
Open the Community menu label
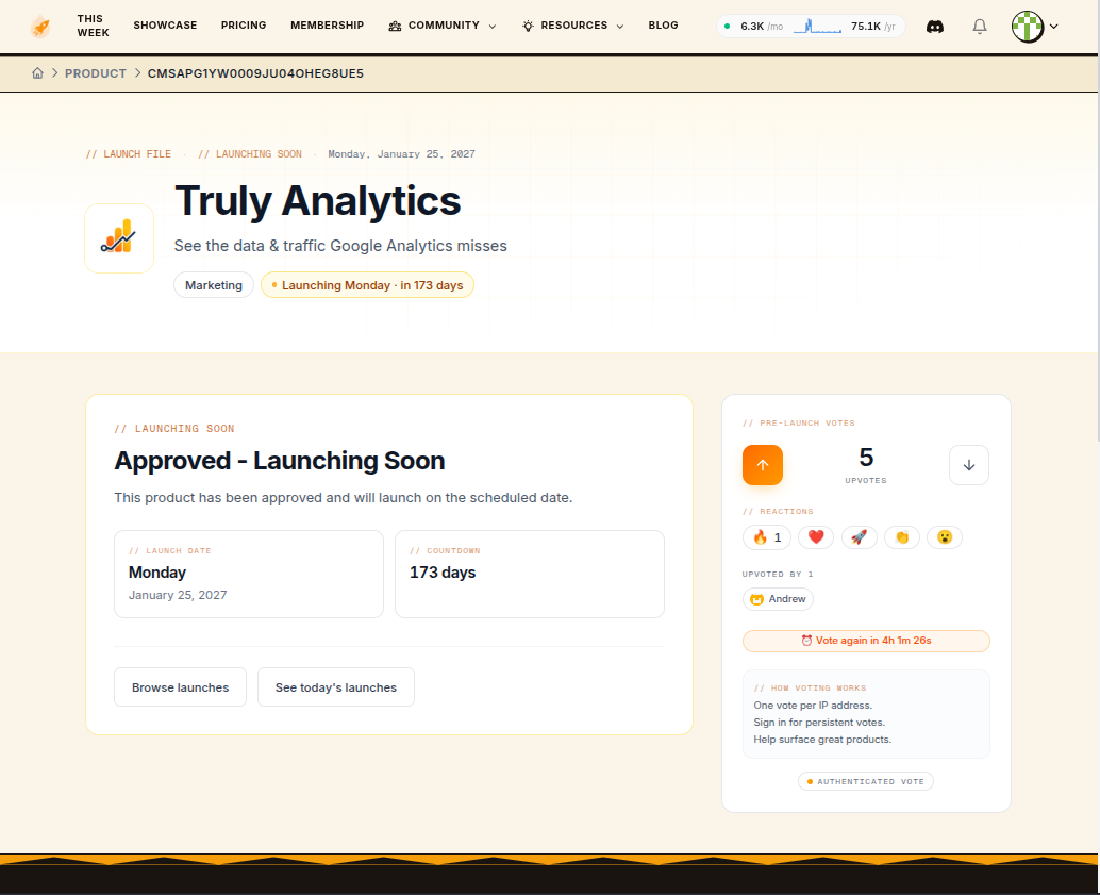pos(444,25)
